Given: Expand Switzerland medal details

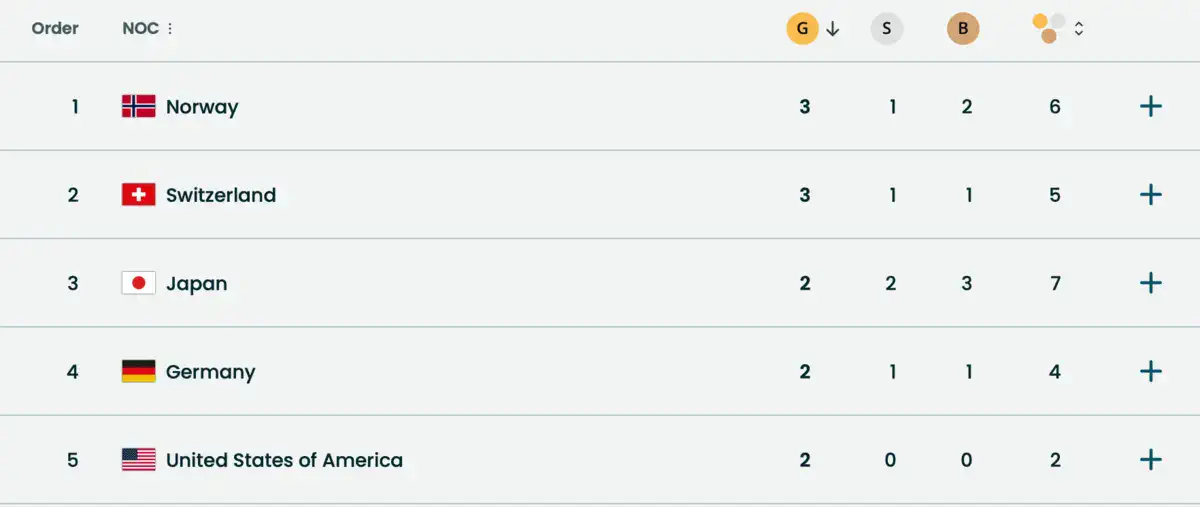Looking at the screenshot, I should coord(1151,194).
